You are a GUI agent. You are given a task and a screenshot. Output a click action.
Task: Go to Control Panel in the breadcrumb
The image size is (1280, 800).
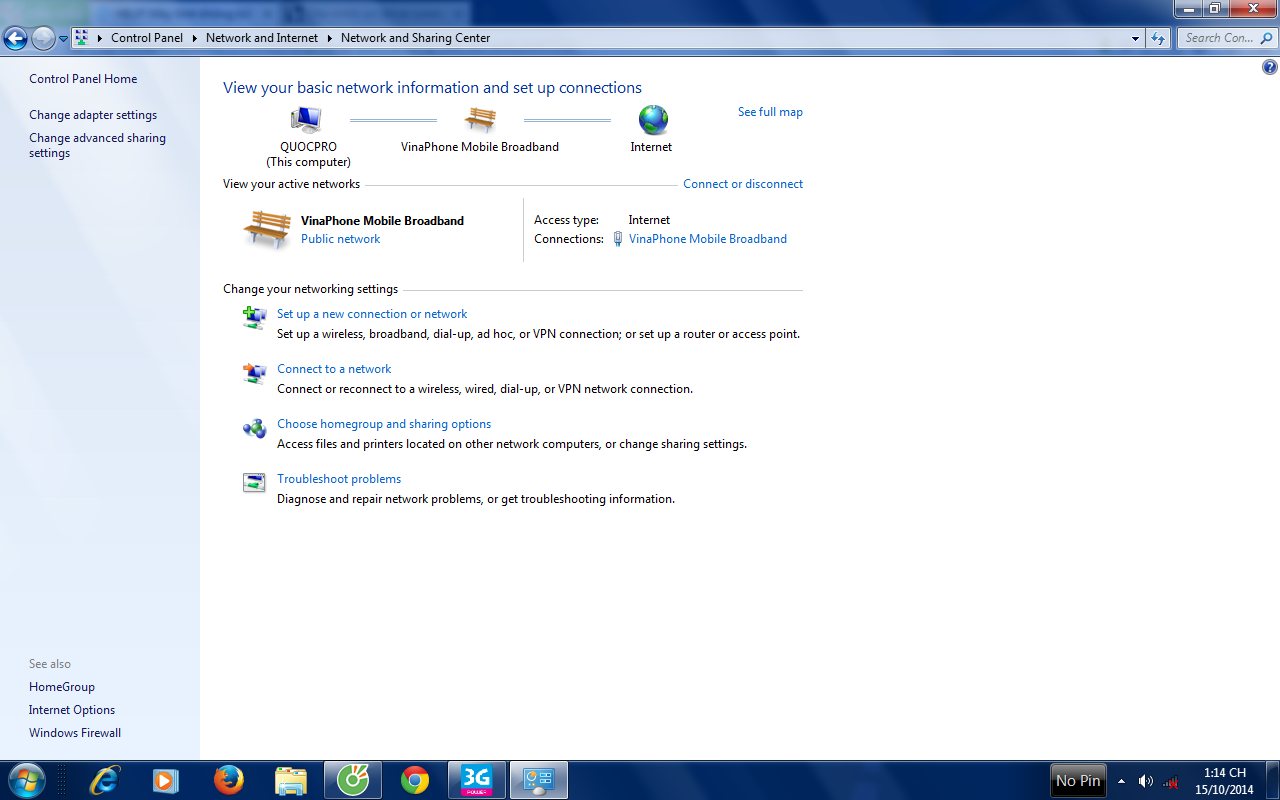click(147, 38)
